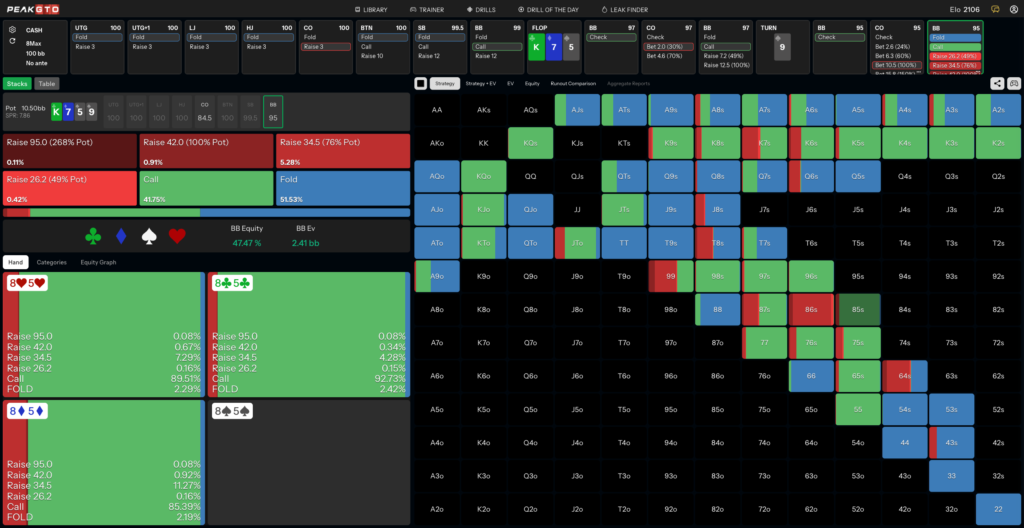Click the game controller icon button
The height and width of the screenshot is (528, 1024).
[1014, 84]
